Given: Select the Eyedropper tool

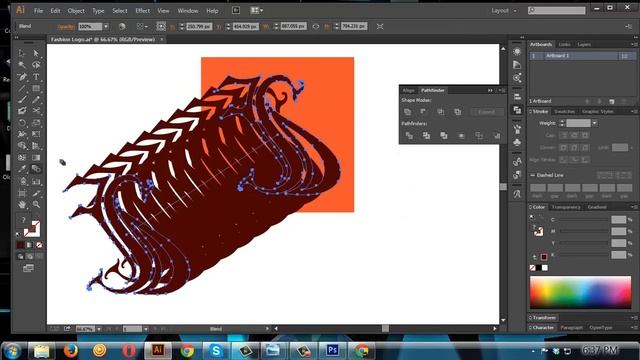Looking at the screenshot, I should click(x=22, y=169).
